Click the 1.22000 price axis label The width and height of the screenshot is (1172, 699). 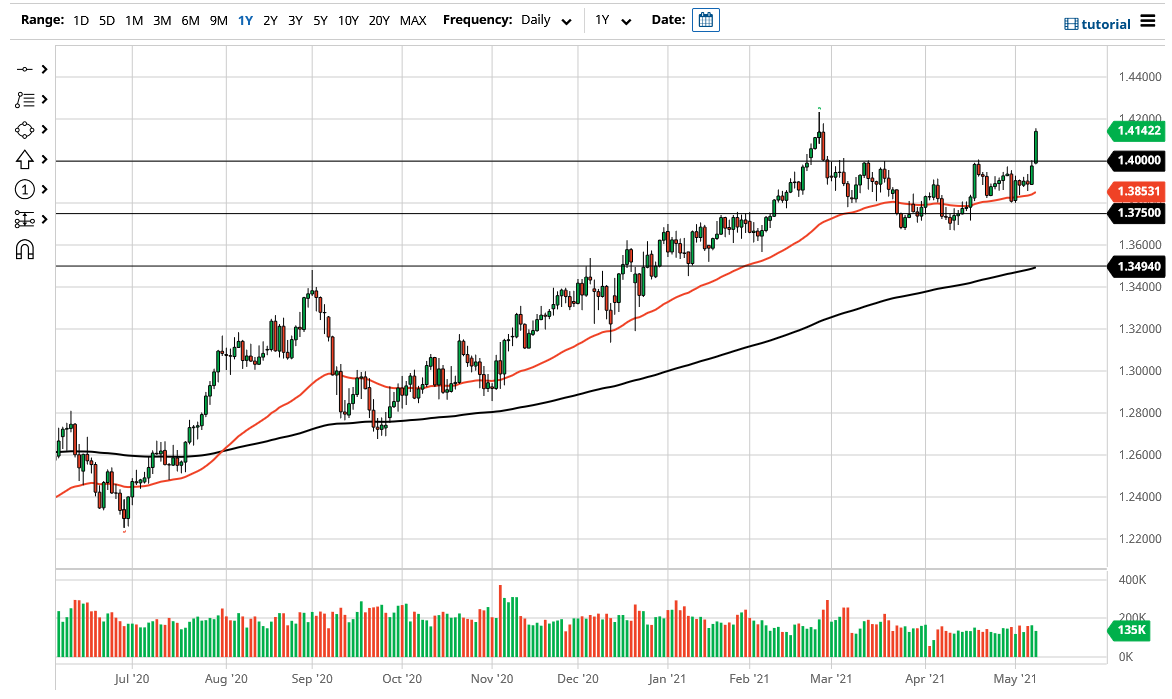click(x=1140, y=538)
